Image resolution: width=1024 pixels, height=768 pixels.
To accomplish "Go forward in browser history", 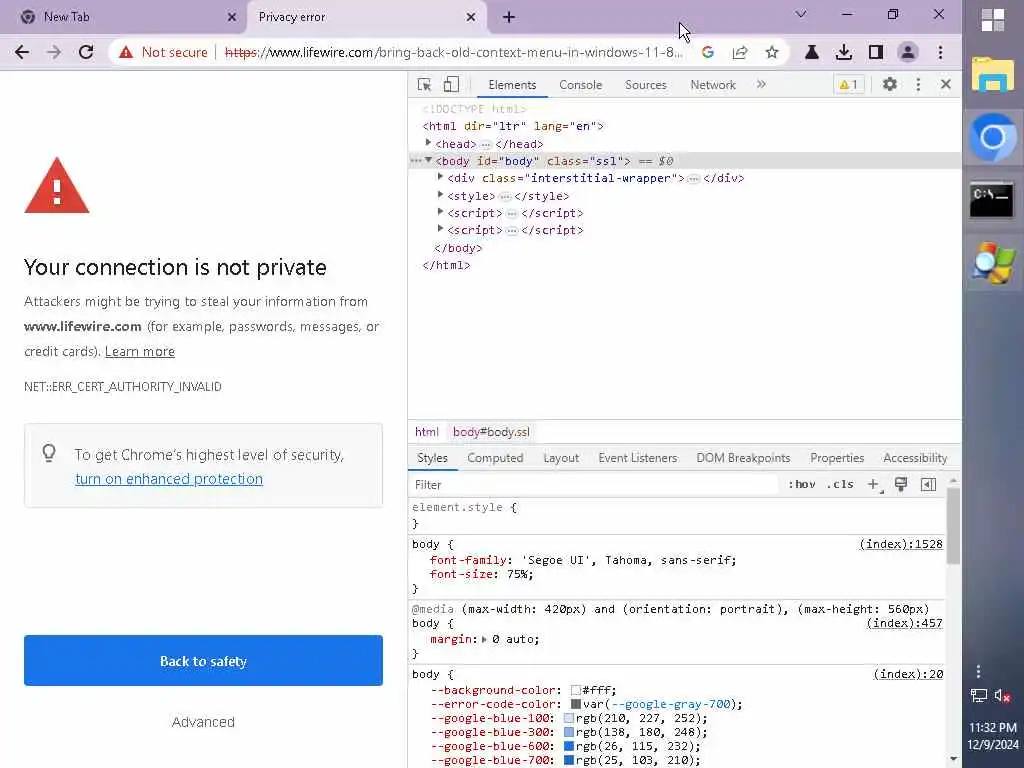I will (54, 52).
